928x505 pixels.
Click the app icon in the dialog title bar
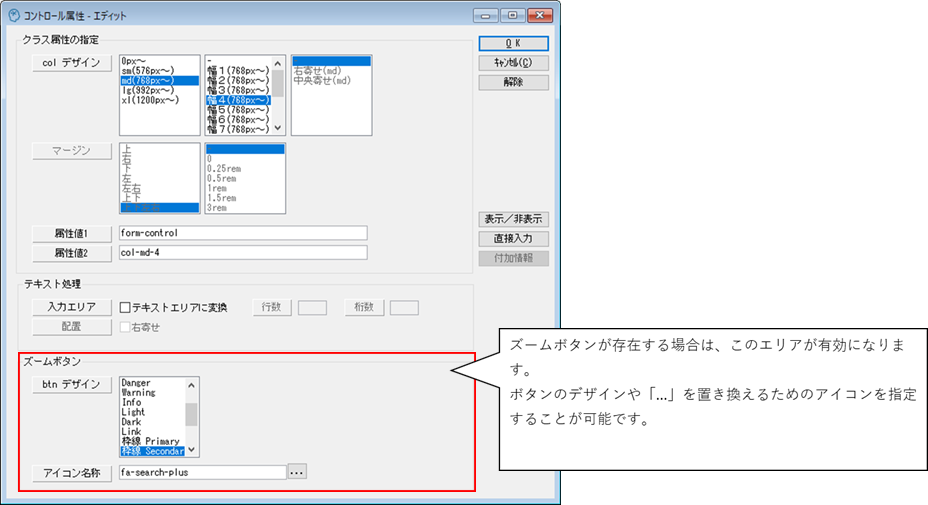click(14, 16)
